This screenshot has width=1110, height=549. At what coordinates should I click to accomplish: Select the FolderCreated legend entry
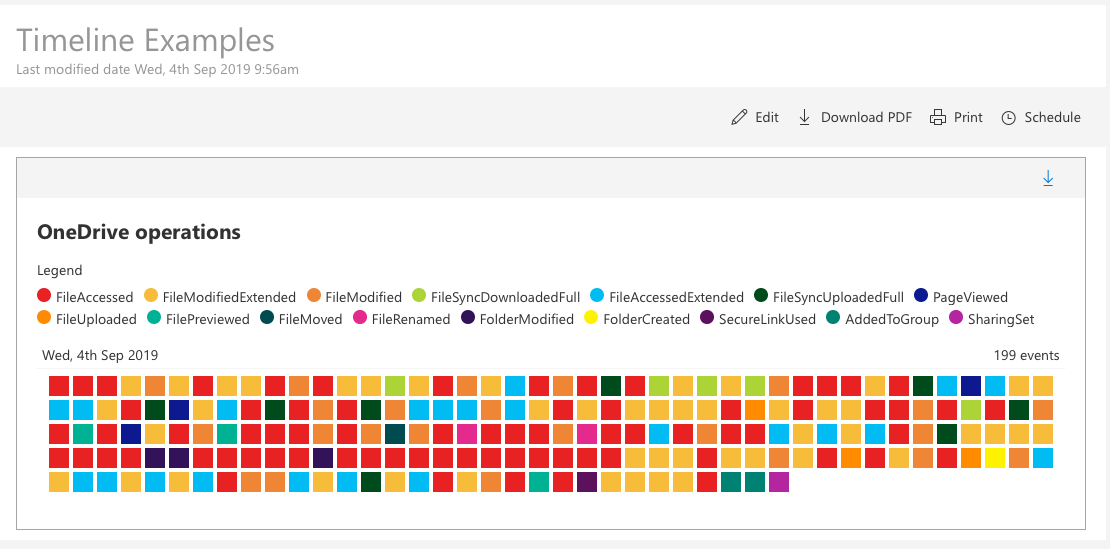coord(637,319)
